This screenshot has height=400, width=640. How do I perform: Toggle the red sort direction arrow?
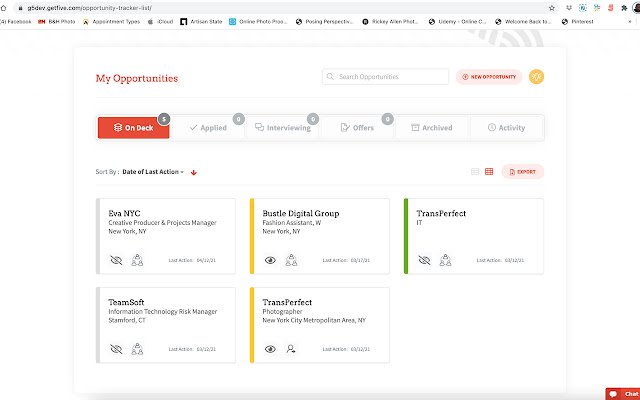pos(194,173)
